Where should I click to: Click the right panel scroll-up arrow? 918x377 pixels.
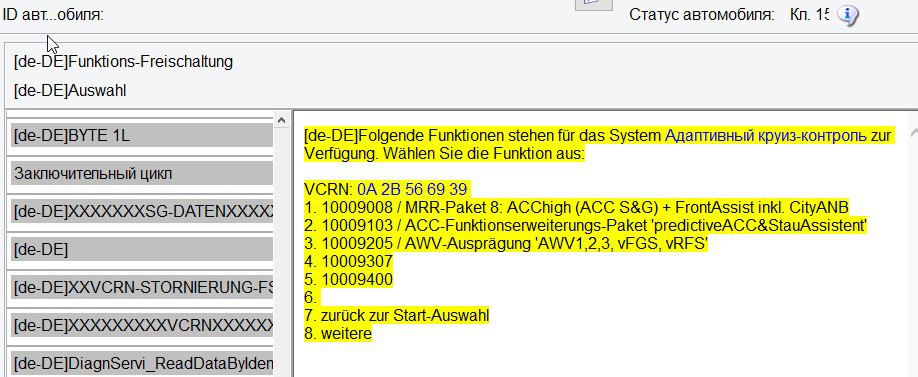pyautogui.click(x=913, y=133)
